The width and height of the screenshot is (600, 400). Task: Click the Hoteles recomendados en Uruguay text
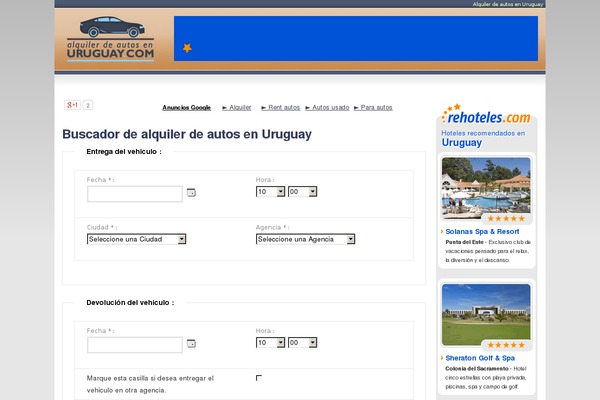[483, 138]
